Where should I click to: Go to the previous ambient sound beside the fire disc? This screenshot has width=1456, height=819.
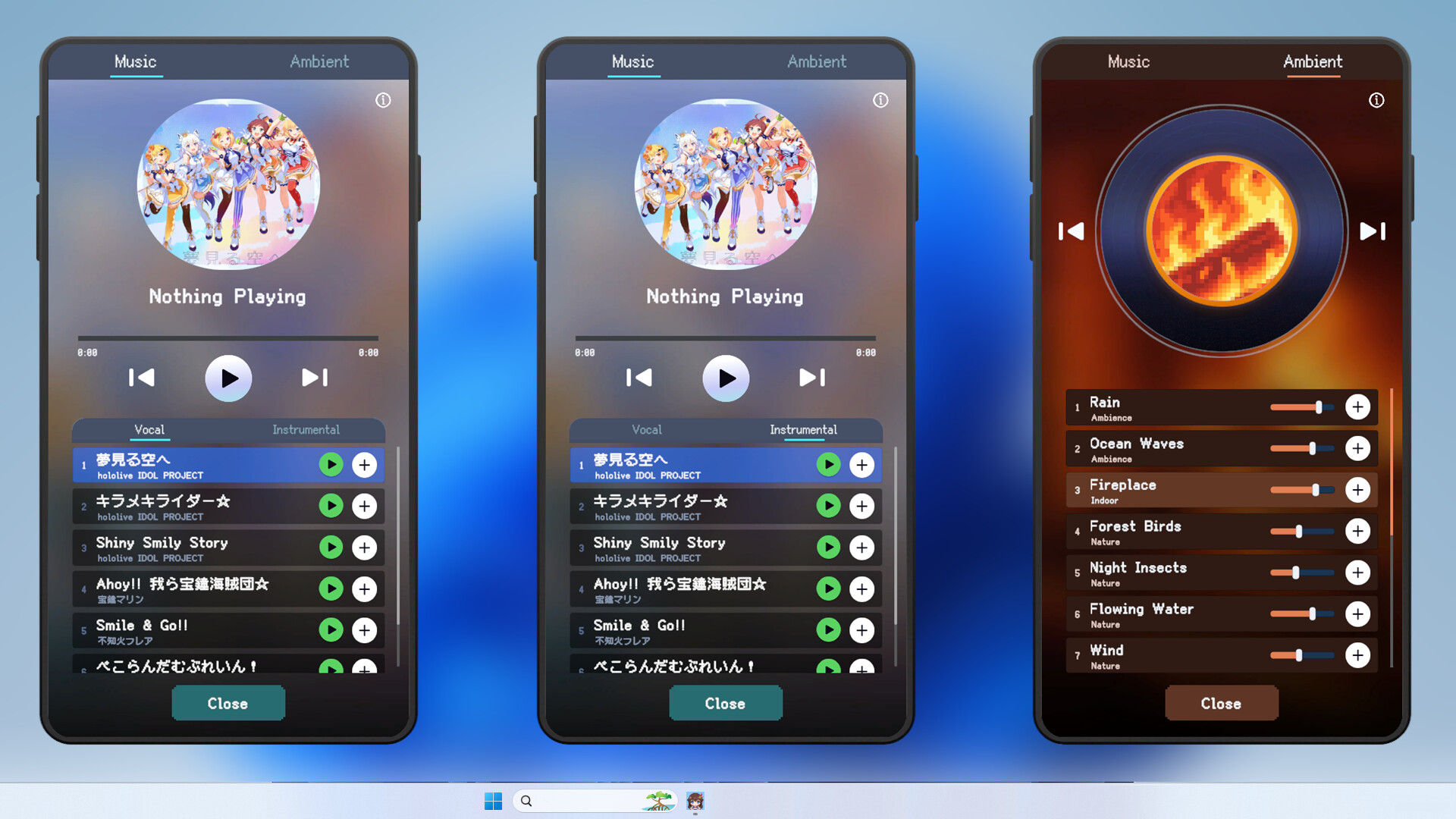tap(1072, 231)
